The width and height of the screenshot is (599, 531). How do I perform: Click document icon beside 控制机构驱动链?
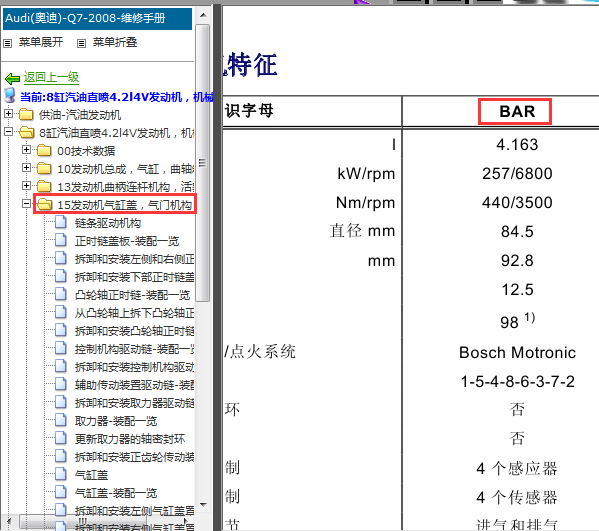(61, 348)
